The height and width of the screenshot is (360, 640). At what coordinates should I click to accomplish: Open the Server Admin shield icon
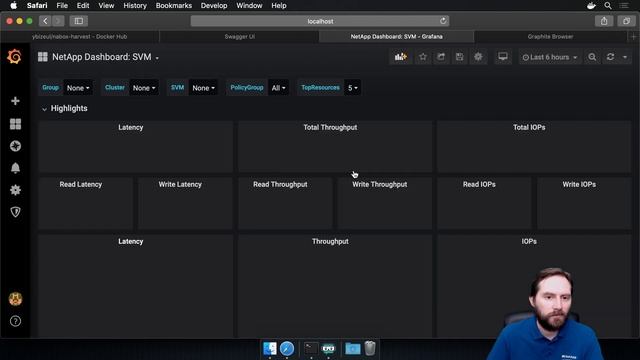(15, 212)
